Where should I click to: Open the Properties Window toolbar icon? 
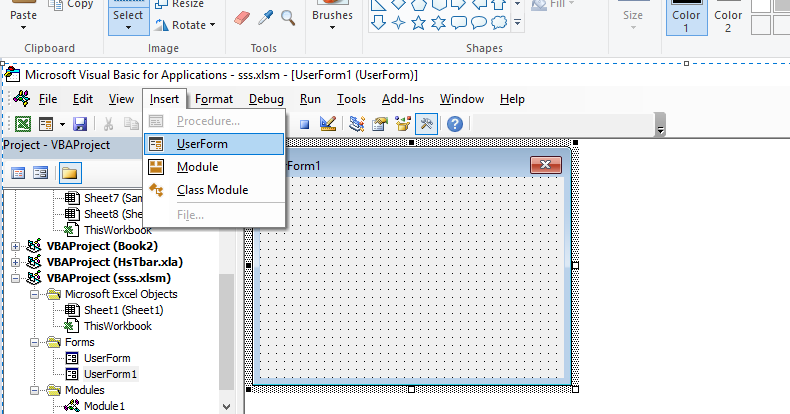click(x=380, y=123)
